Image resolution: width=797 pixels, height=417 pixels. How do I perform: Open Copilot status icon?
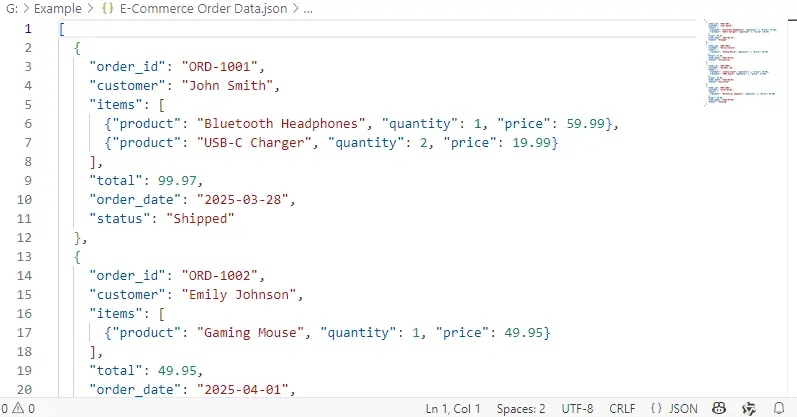click(719, 408)
